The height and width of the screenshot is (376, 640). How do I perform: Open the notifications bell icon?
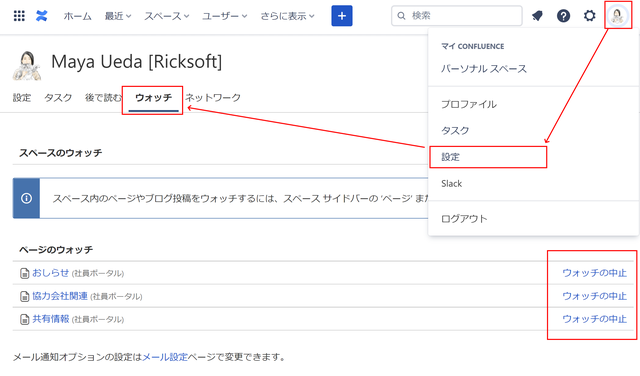click(537, 16)
